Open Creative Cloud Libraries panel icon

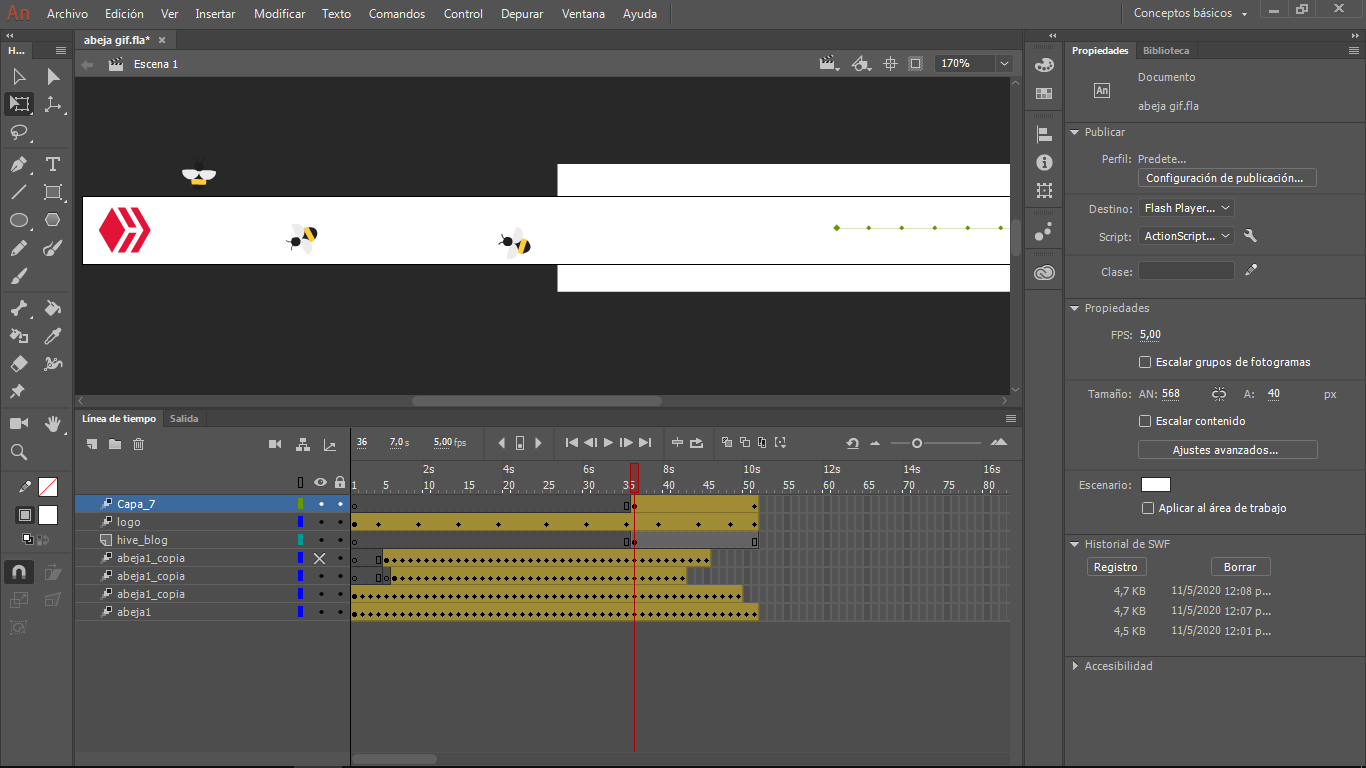click(1044, 271)
